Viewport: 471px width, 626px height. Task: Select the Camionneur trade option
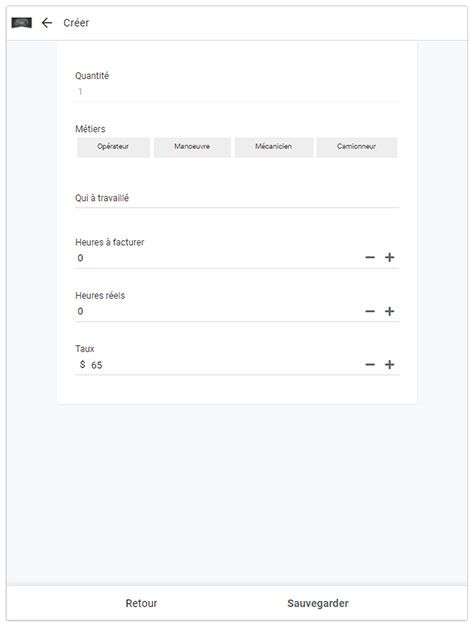tap(357, 147)
